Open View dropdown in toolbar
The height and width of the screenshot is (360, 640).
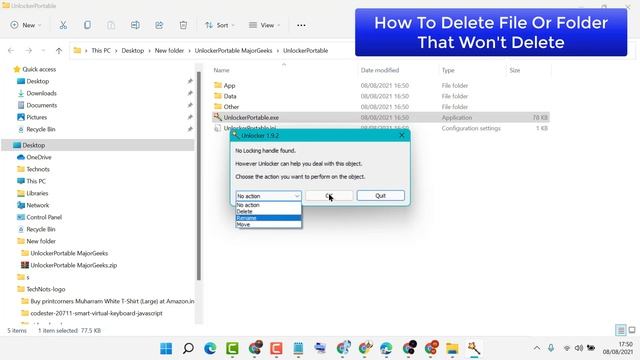(264, 25)
